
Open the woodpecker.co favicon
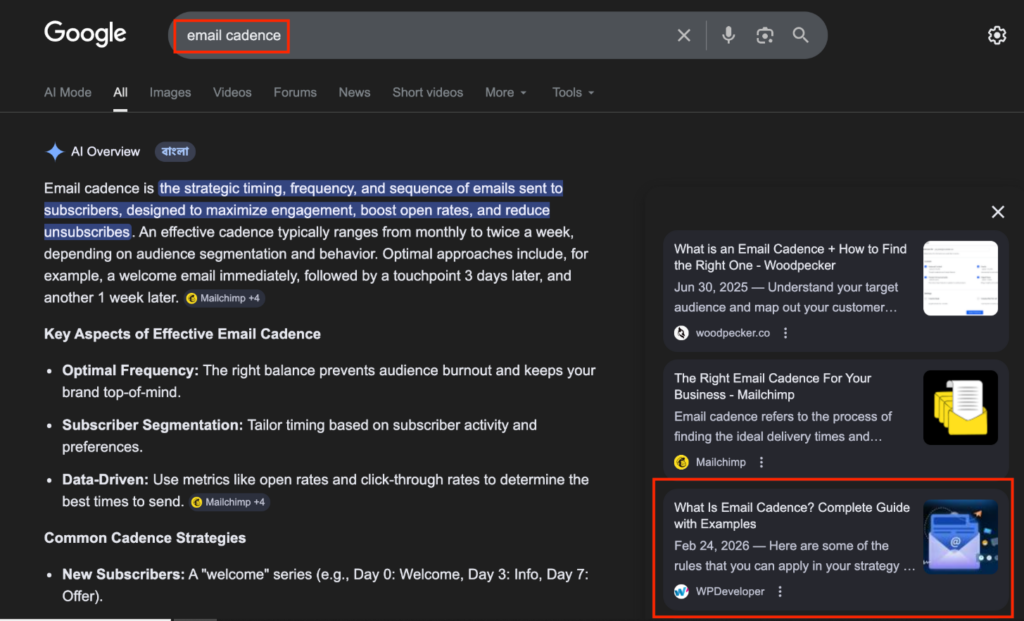click(681, 333)
